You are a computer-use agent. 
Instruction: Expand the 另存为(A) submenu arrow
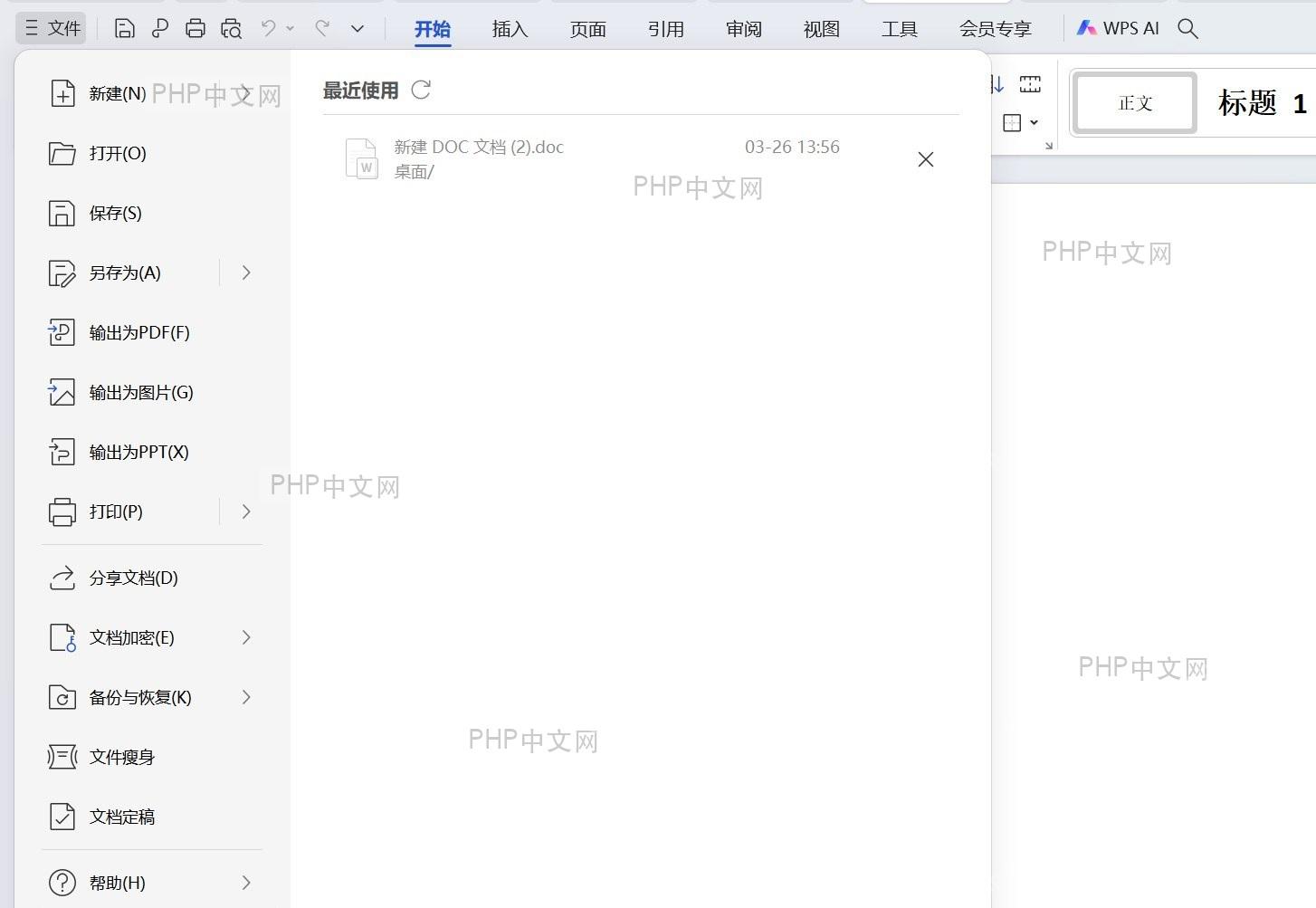(246, 272)
